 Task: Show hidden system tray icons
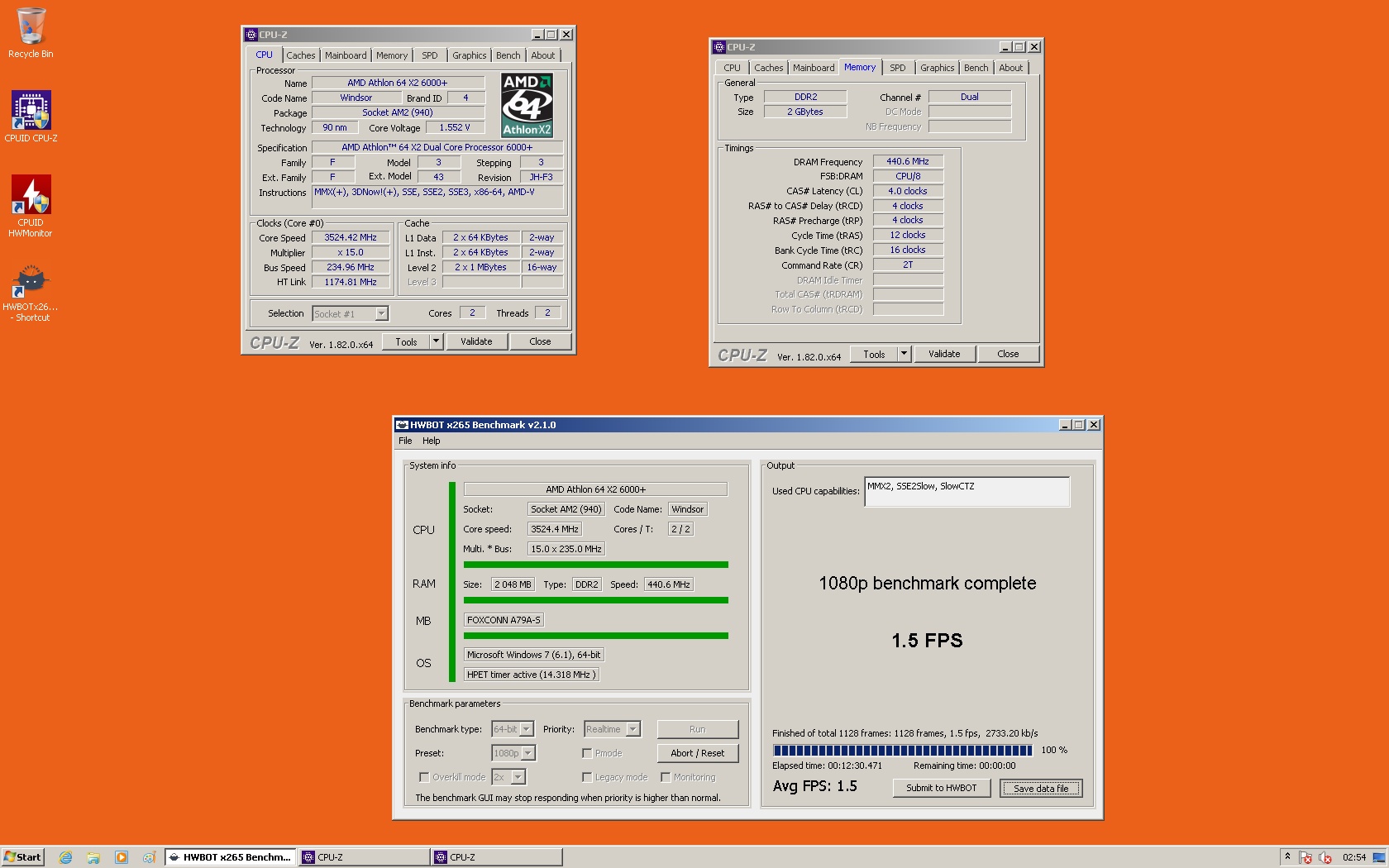pyautogui.click(x=1287, y=856)
